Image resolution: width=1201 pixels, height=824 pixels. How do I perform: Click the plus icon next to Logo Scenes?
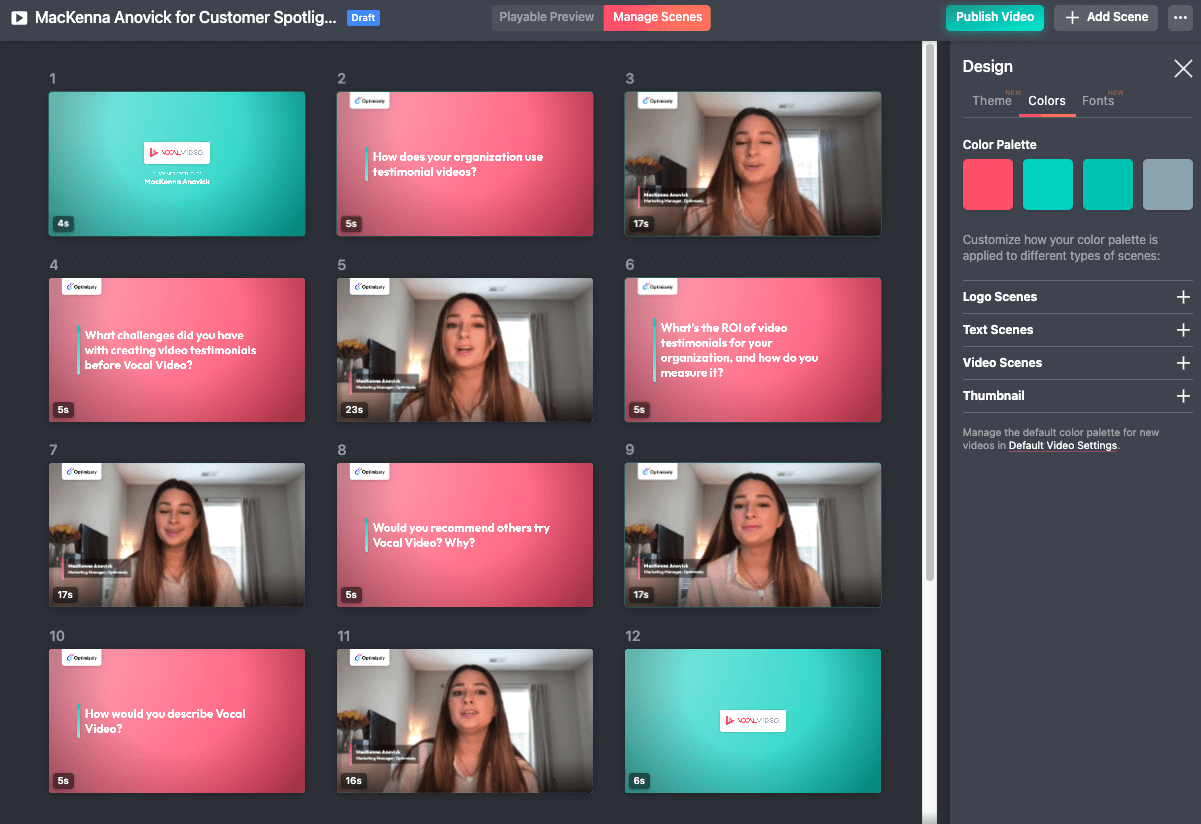(x=1183, y=297)
